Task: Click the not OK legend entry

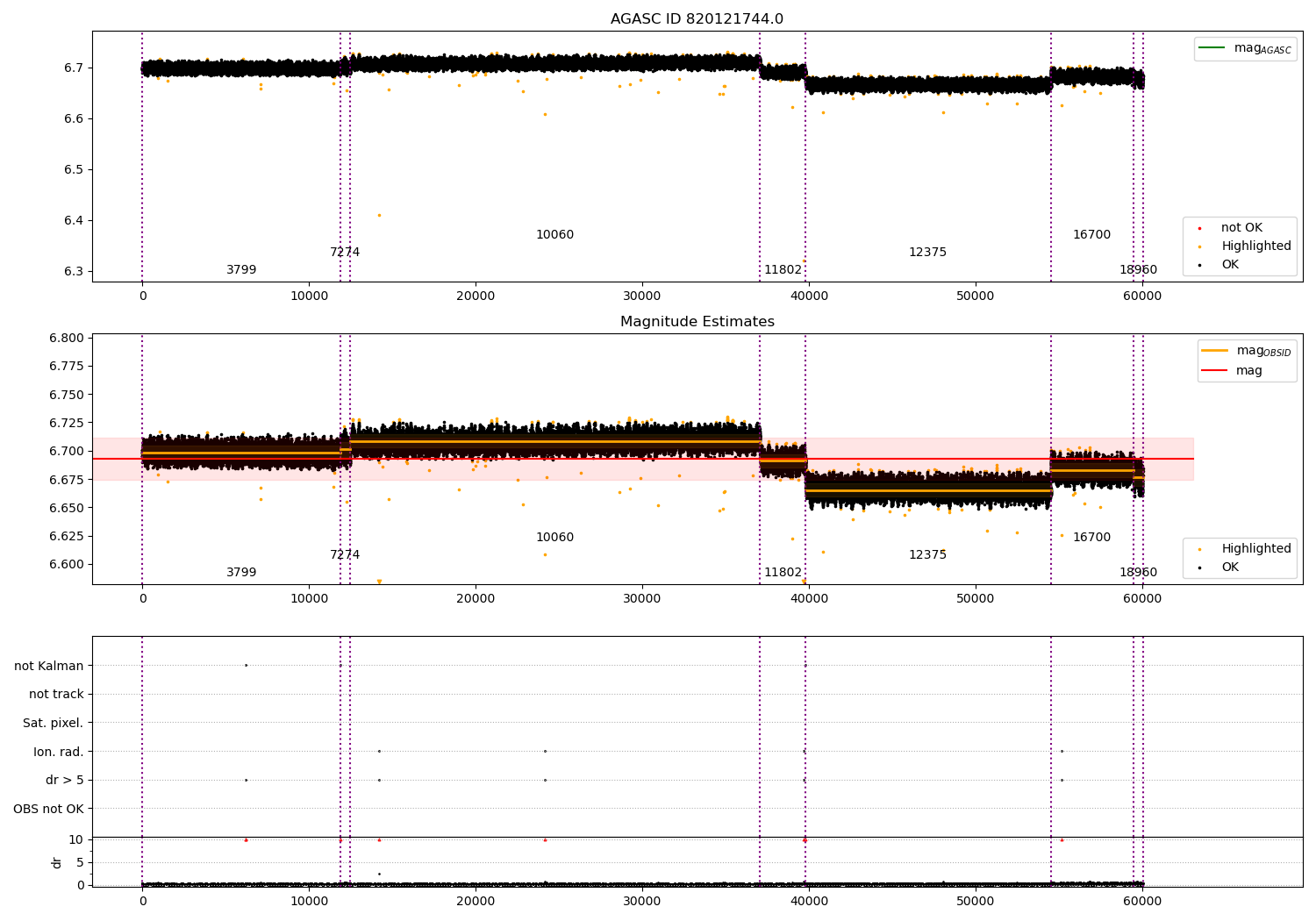Action: (x=1241, y=228)
